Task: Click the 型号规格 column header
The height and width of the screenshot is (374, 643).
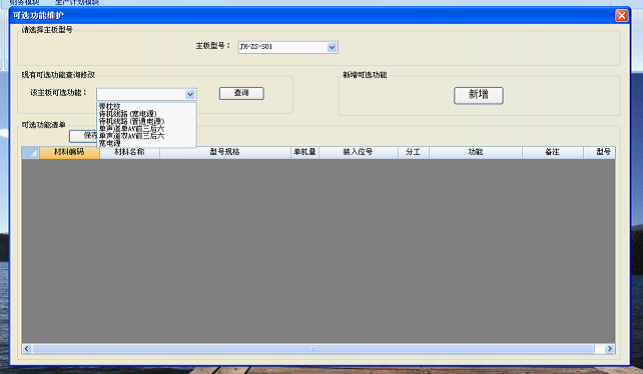Action: click(x=225, y=153)
